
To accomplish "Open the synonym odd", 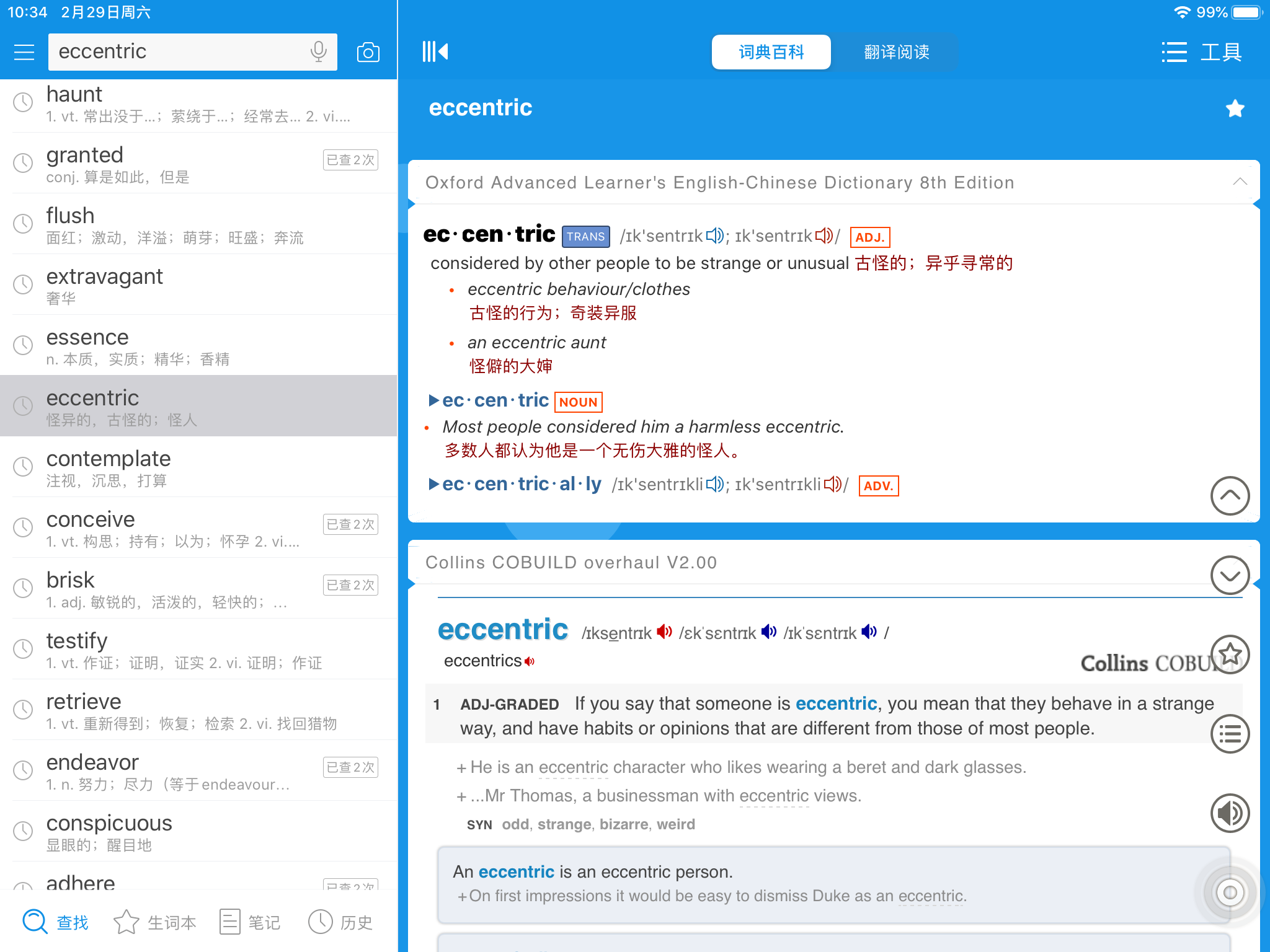I will point(515,824).
